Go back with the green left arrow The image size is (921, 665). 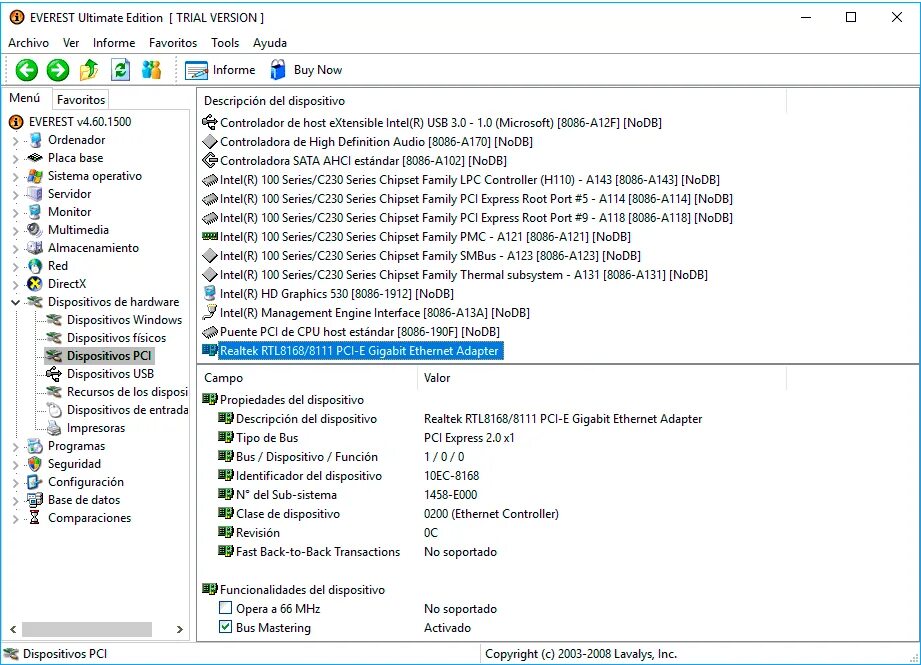[x=26, y=70]
